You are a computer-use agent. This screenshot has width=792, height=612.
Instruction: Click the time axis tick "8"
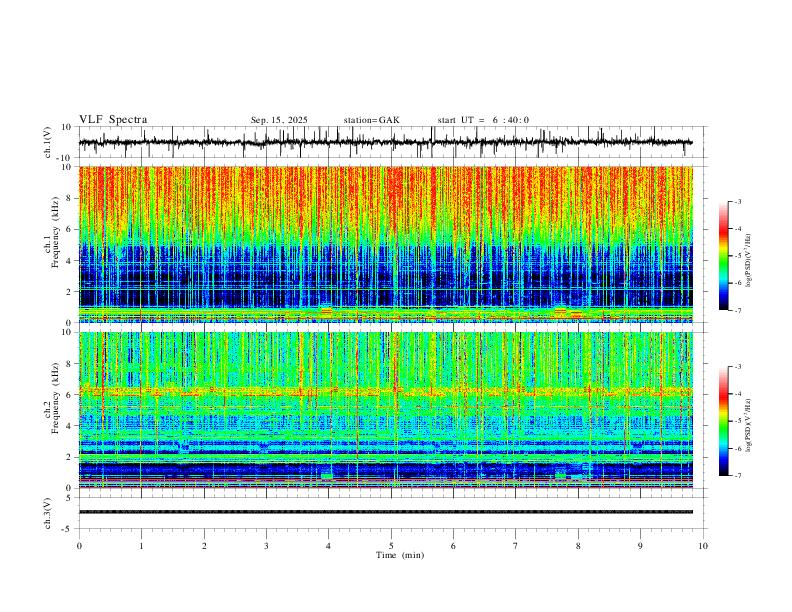[578, 546]
